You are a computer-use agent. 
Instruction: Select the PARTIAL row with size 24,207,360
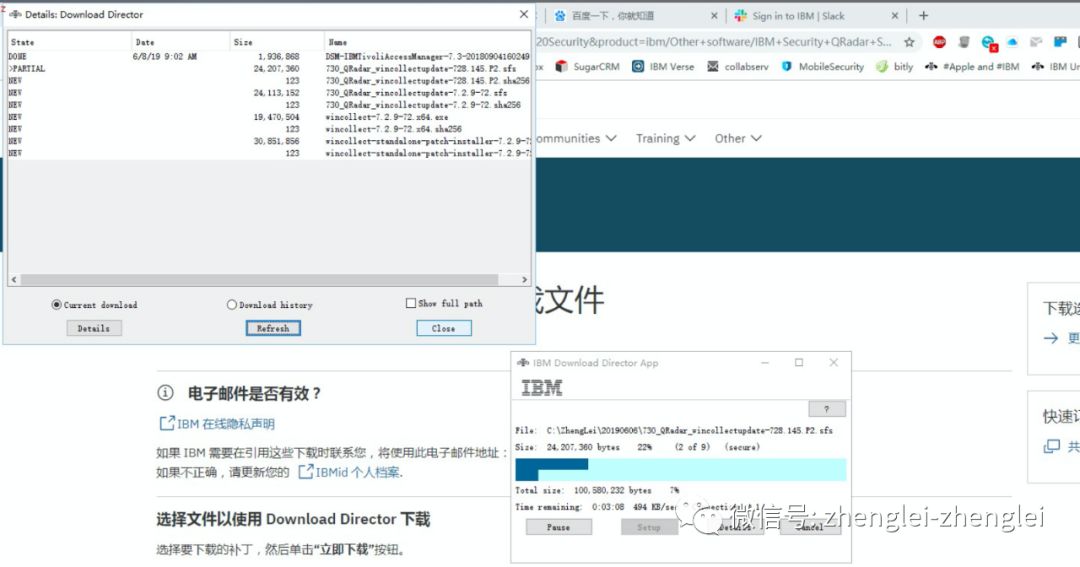269,69
